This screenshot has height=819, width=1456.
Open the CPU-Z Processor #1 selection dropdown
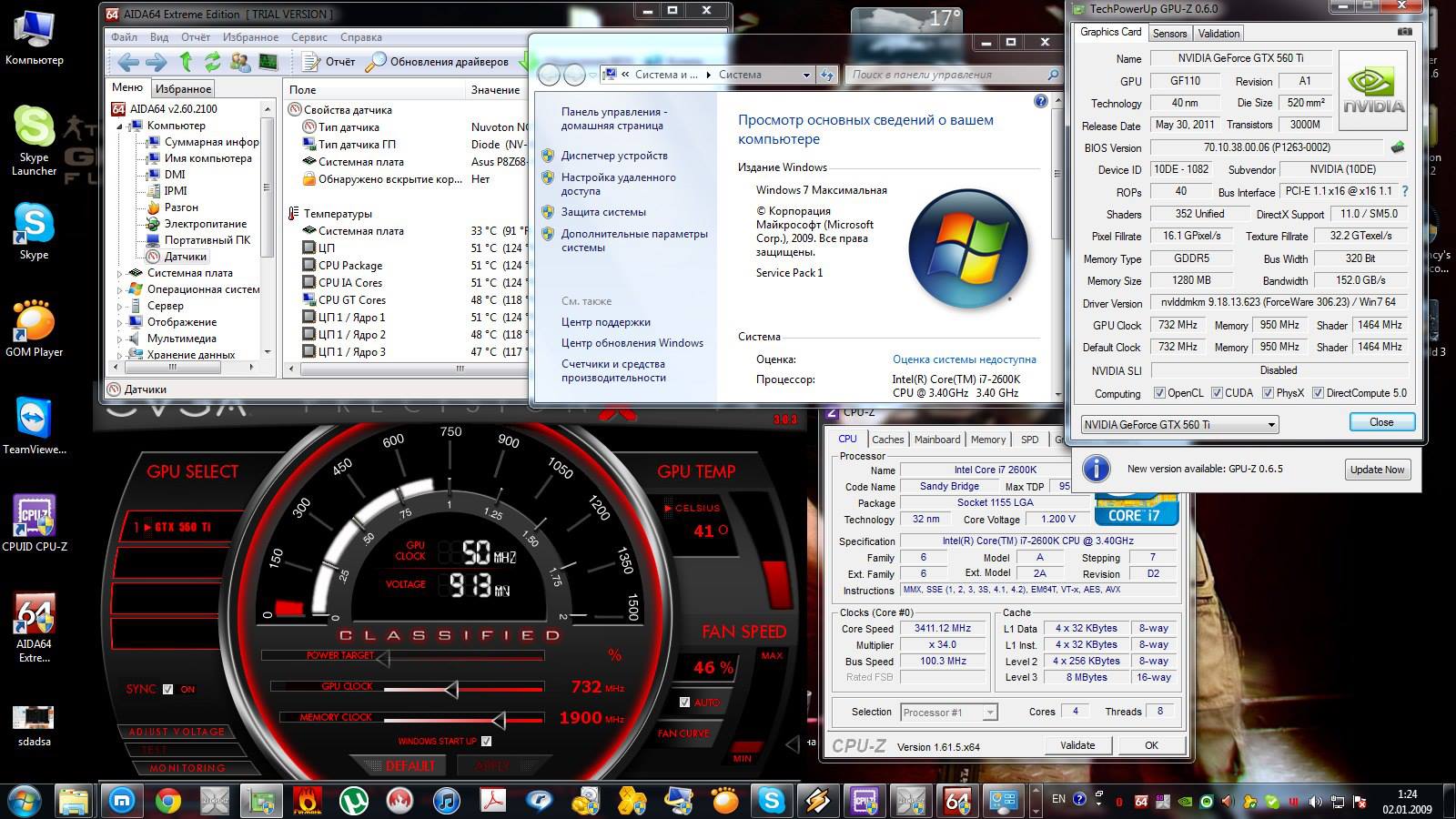click(x=949, y=713)
